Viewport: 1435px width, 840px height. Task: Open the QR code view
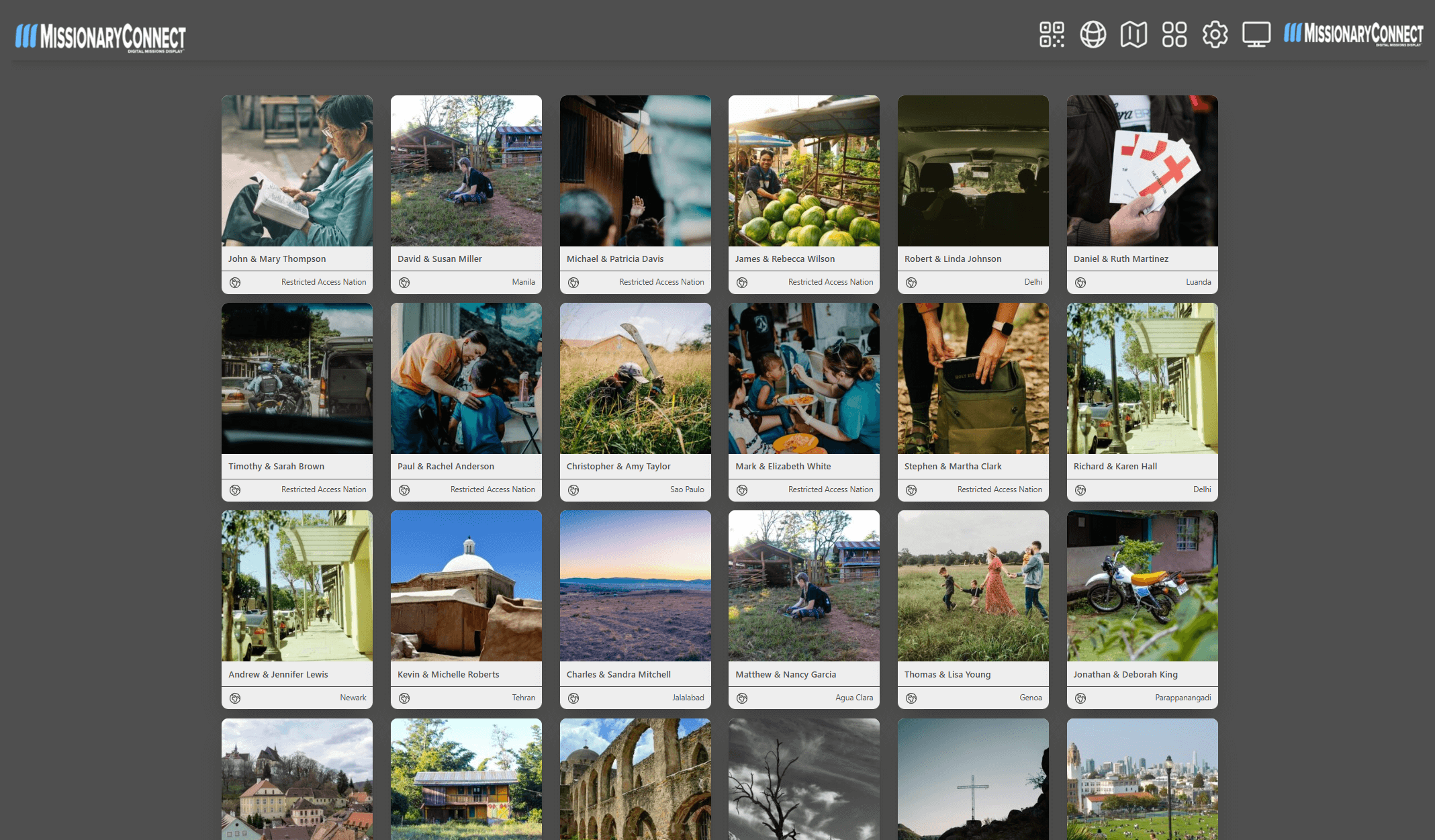1052,34
